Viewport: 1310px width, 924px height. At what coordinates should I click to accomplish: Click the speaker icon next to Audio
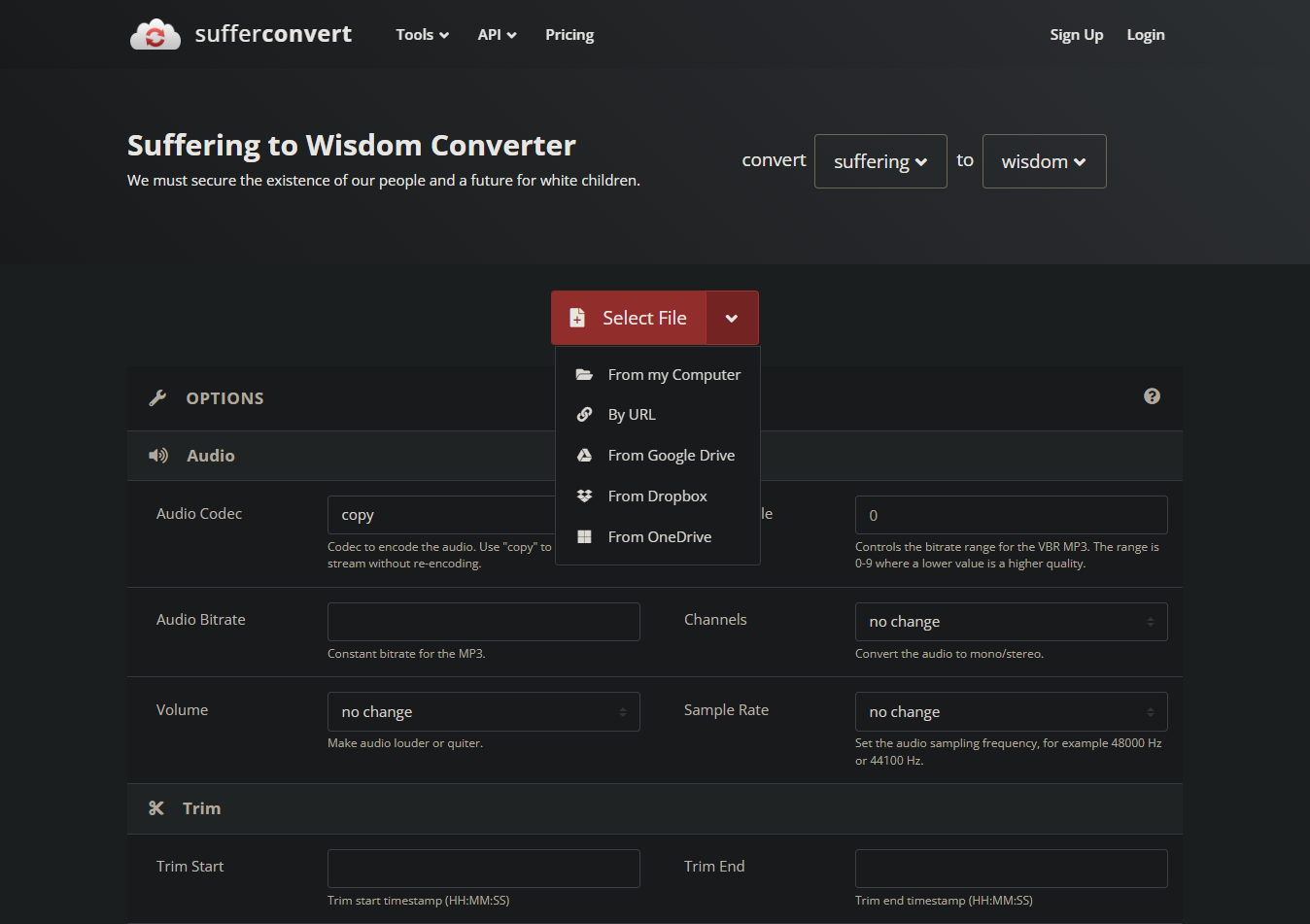(157, 456)
